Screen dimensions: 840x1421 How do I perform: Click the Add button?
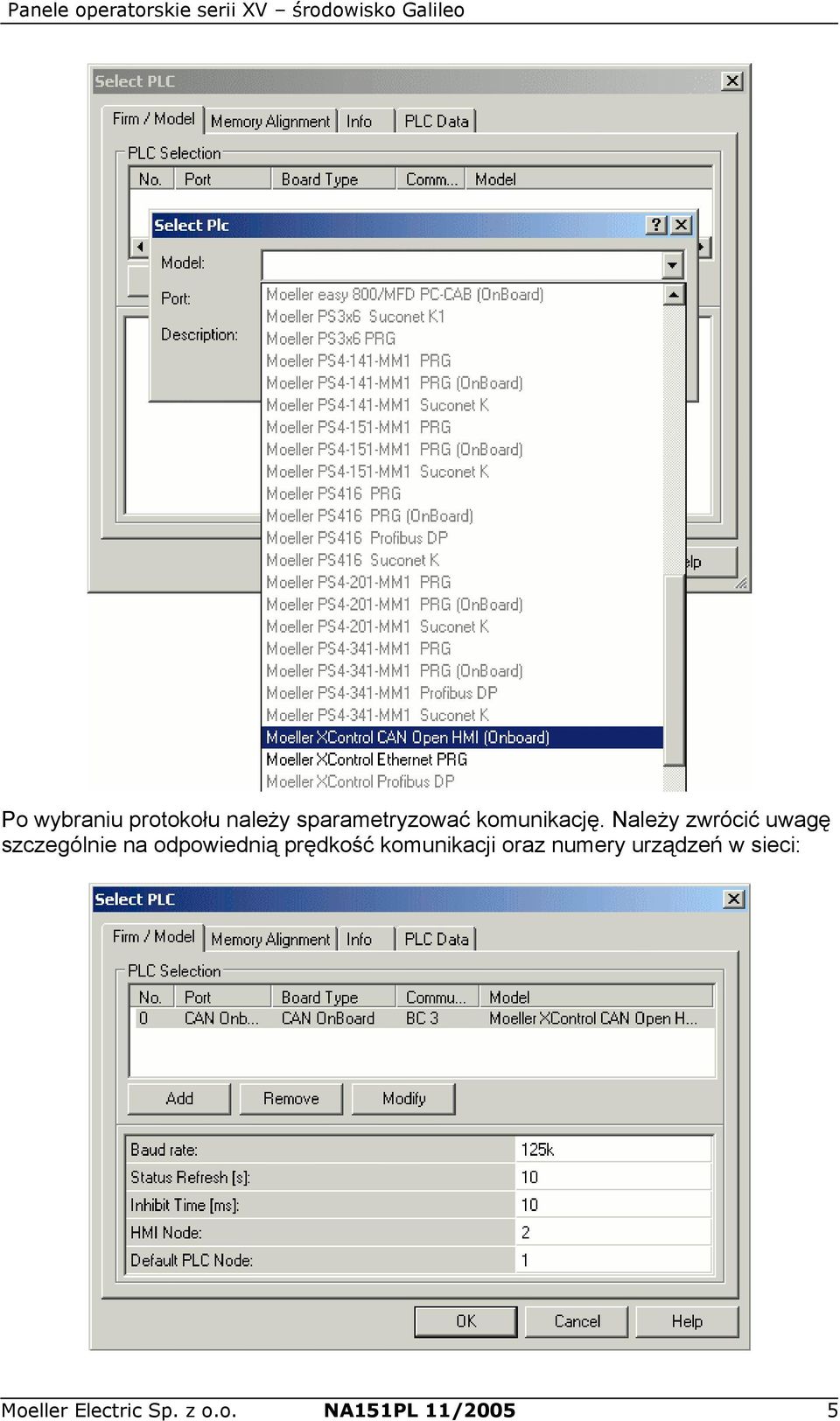(179, 1099)
